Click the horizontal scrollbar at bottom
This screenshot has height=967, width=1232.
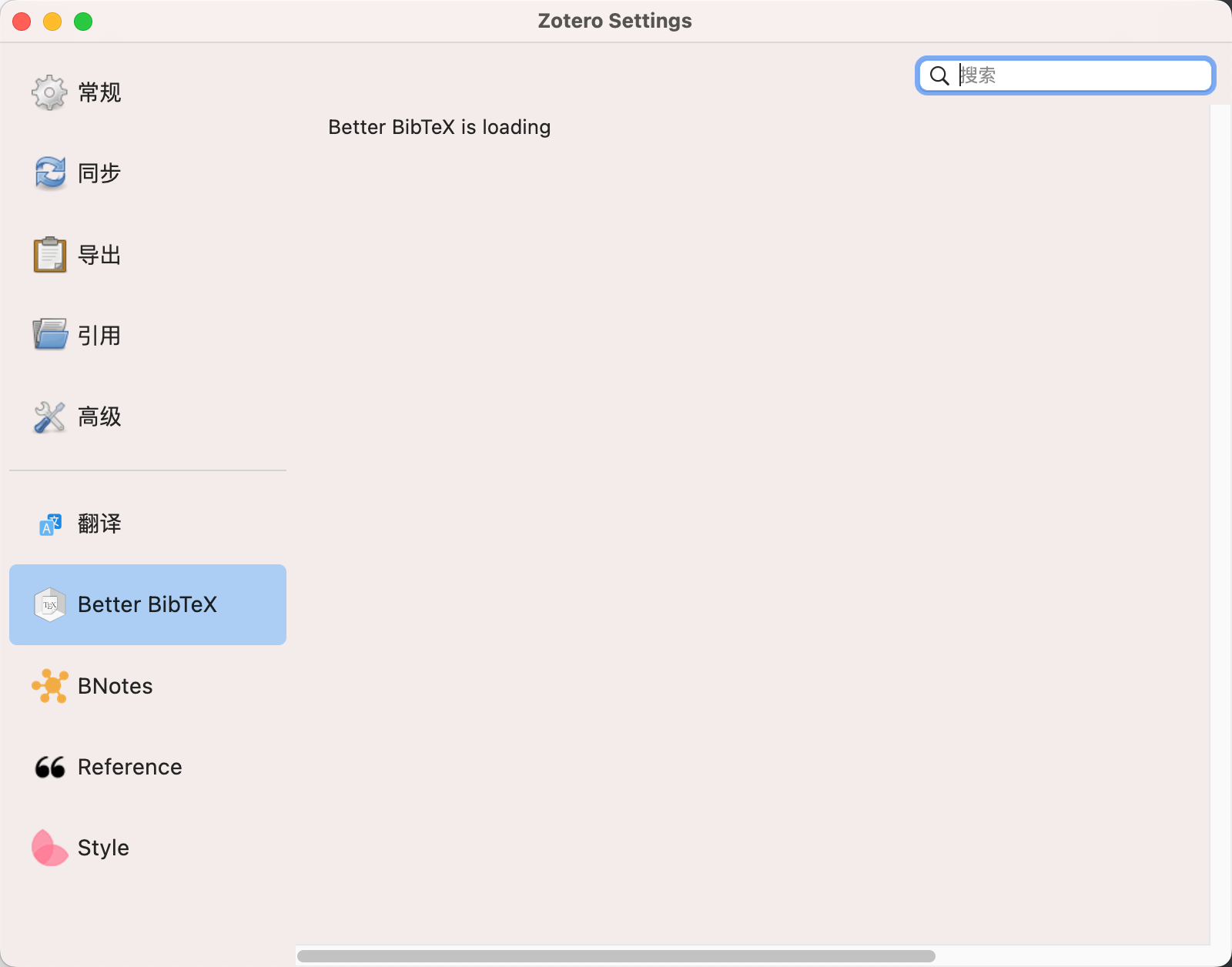tap(616, 956)
